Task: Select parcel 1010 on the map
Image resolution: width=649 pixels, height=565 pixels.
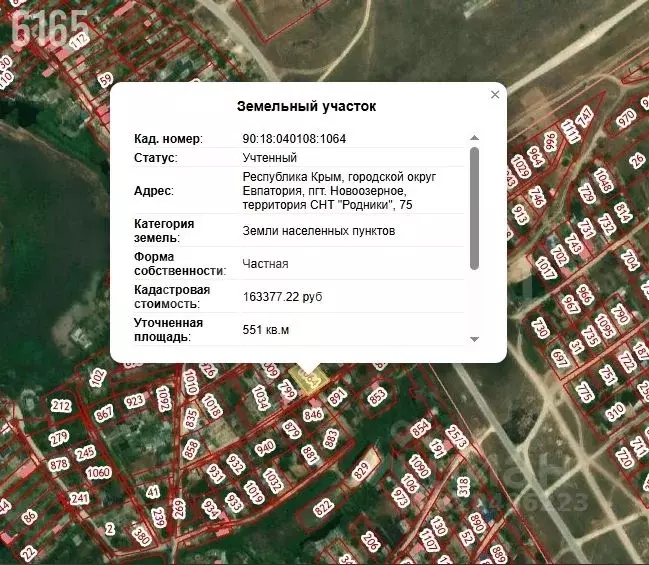Action: tap(191, 382)
